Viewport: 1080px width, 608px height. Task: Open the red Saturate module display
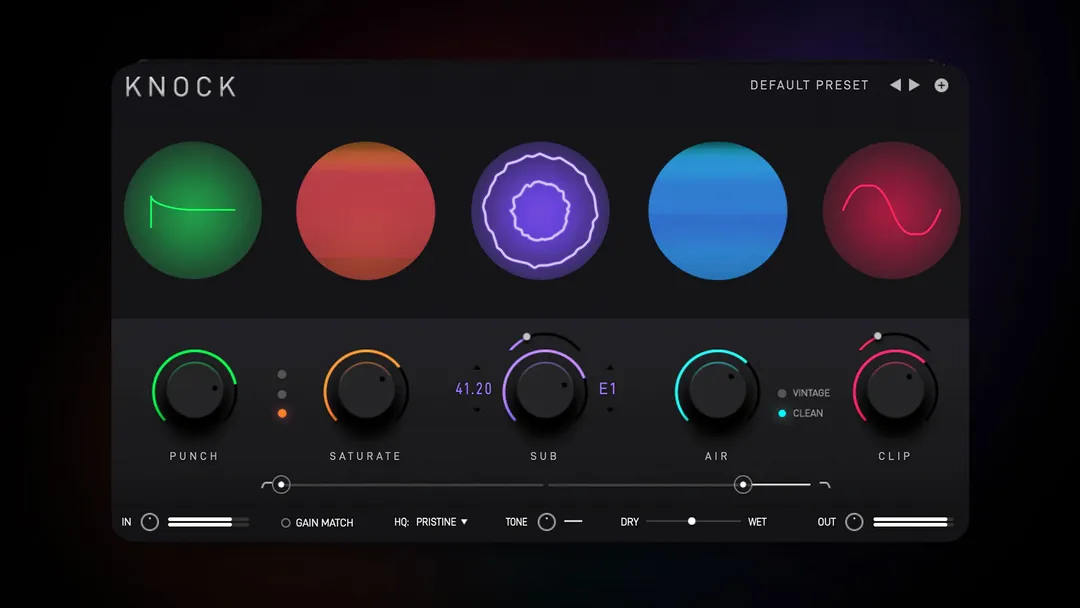point(365,209)
